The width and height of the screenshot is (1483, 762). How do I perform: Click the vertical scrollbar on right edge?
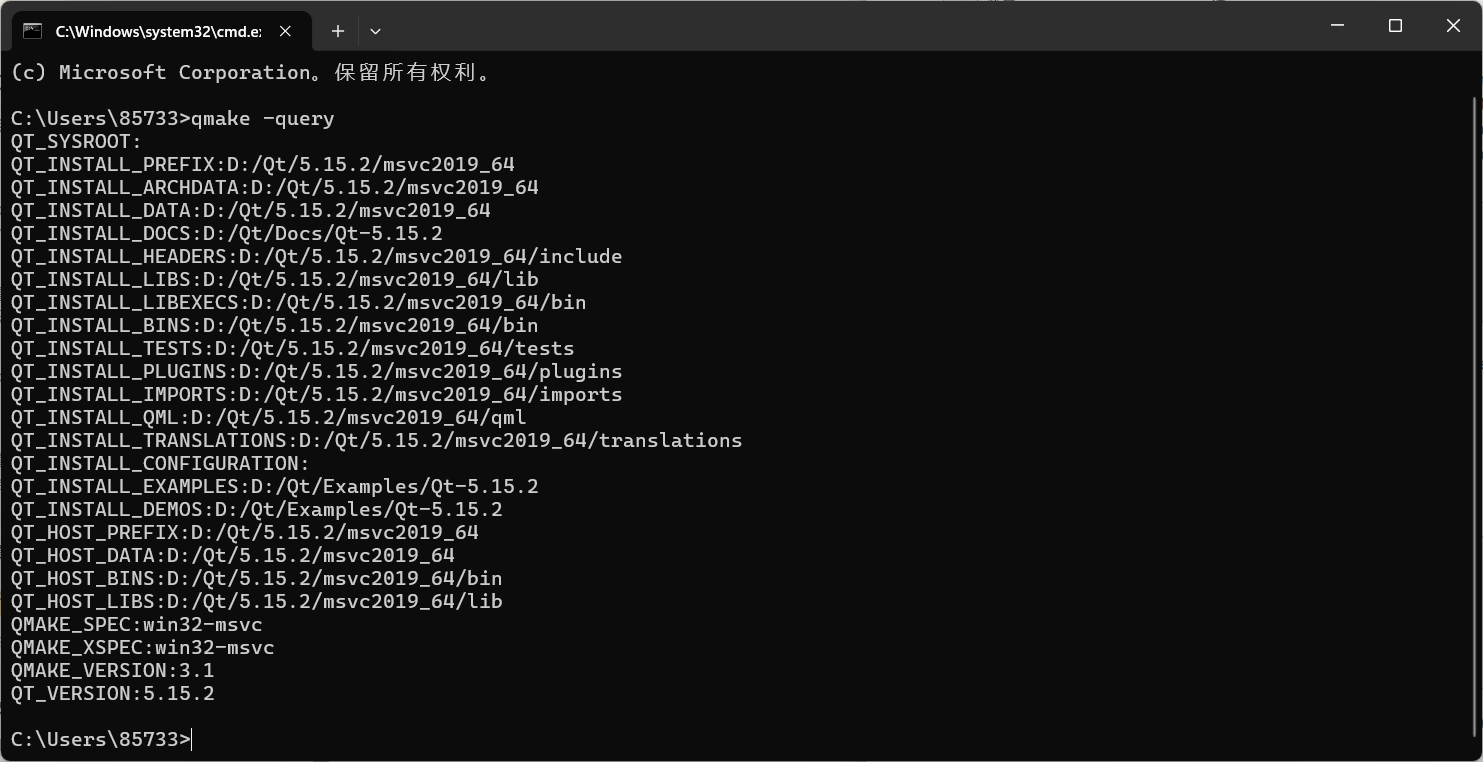[x=1476, y=415]
